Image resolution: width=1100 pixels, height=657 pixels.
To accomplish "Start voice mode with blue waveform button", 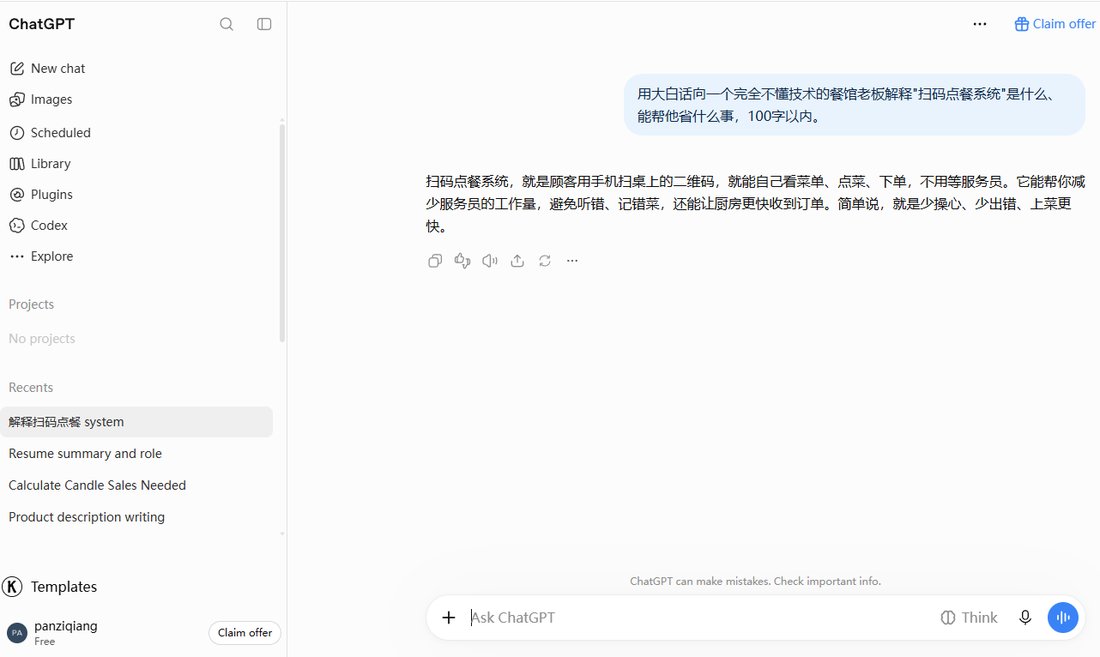I will point(1063,618).
